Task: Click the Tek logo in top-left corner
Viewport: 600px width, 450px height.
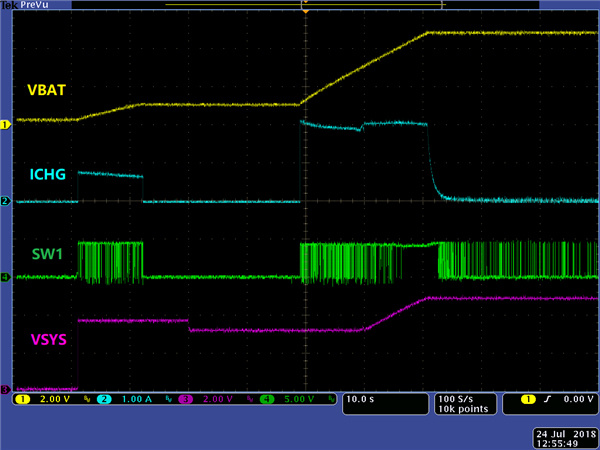Action: pyautogui.click(x=10, y=5)
